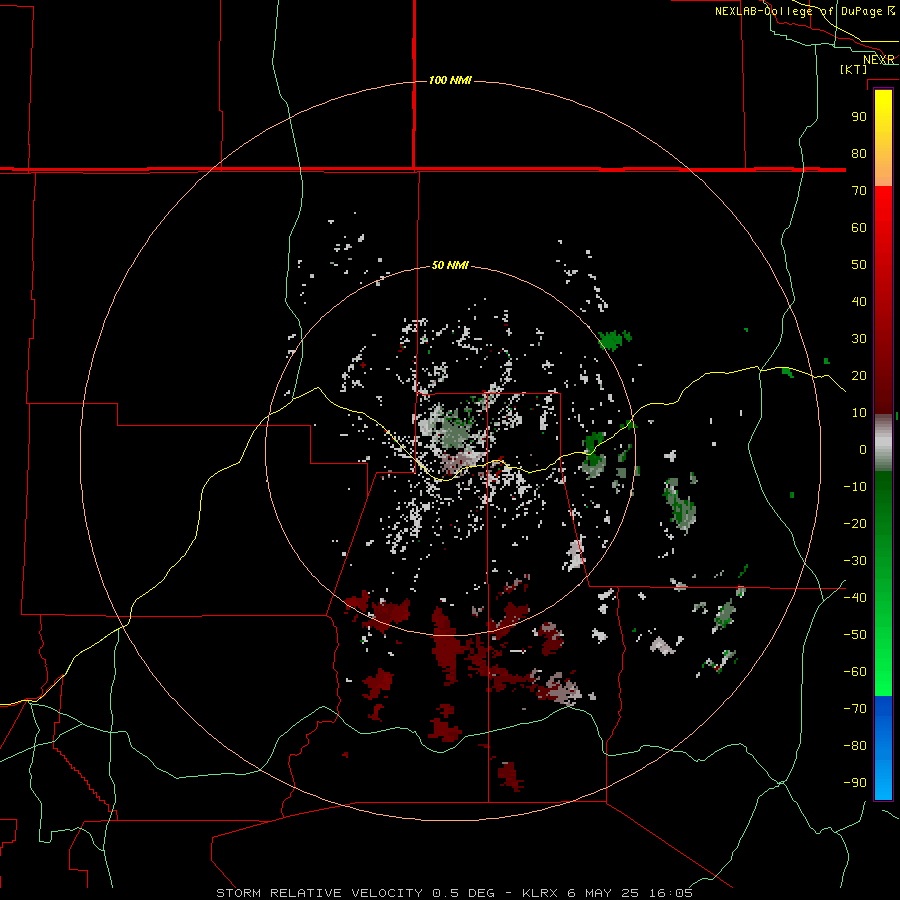
Task: Click the NEXR label near top right
Action: (x=879, y=60)
